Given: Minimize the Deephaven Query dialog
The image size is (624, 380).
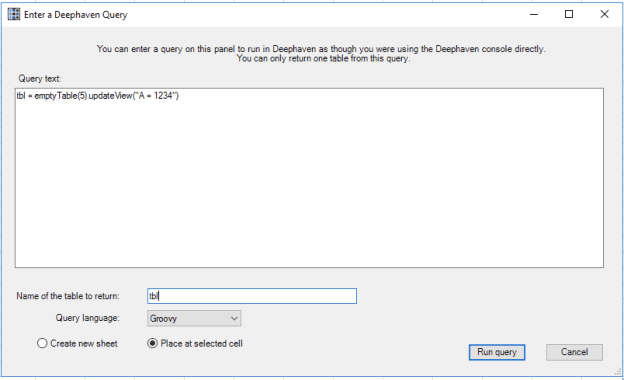Looking at the screenshot, I should point(534,14).
